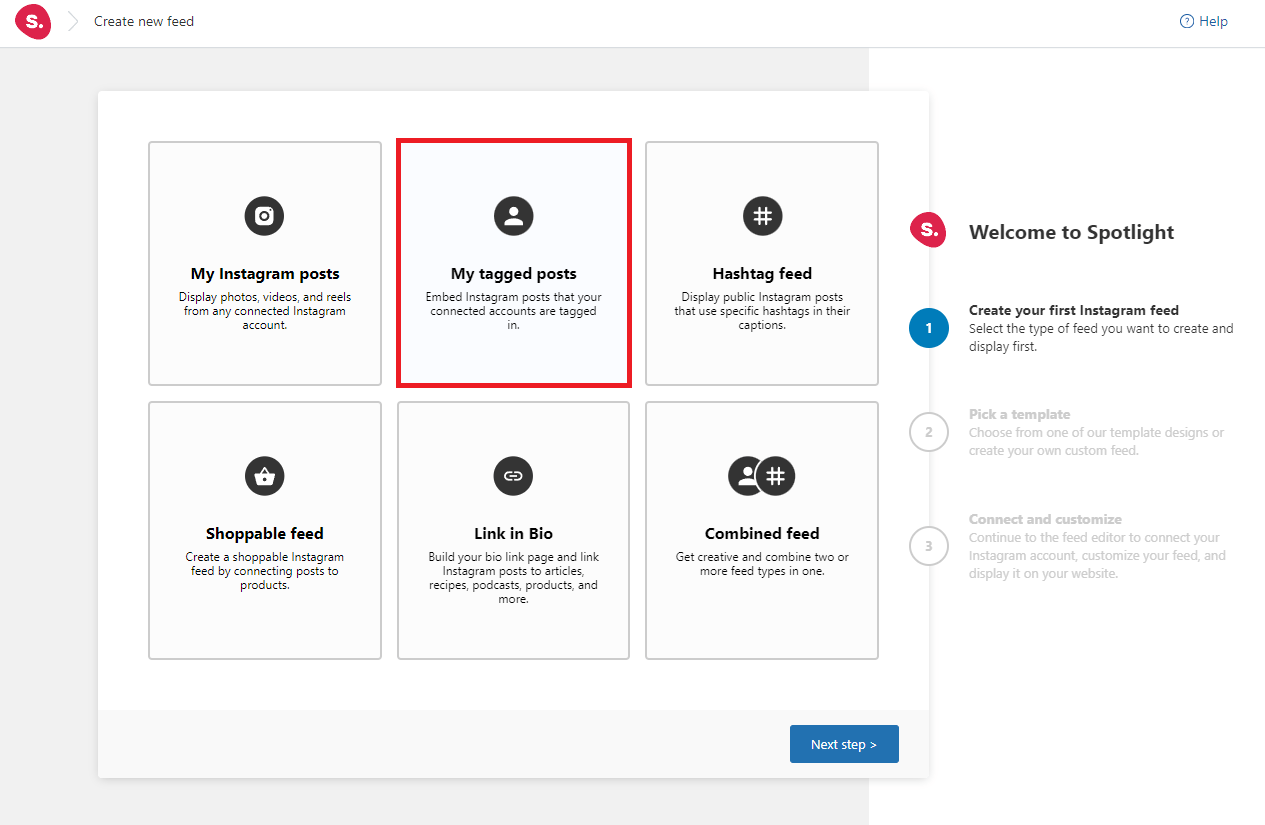Click the Create new feed breadcrumb

pyautogui.click(x=144, y=21)
